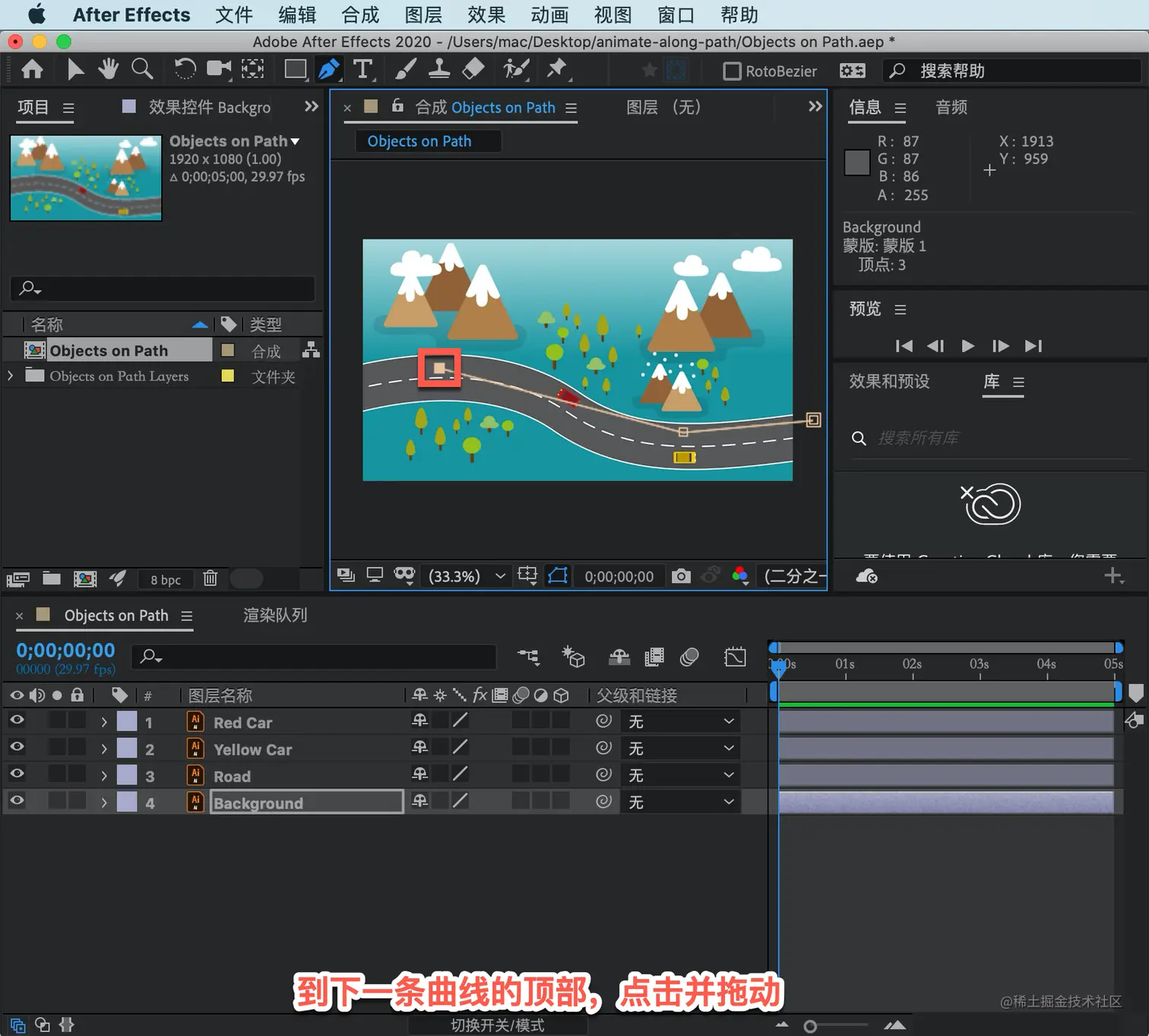Click the yellow label swatch for the Objects on Path Layers folder
1149x1036 pixels.
pos(227,375)
